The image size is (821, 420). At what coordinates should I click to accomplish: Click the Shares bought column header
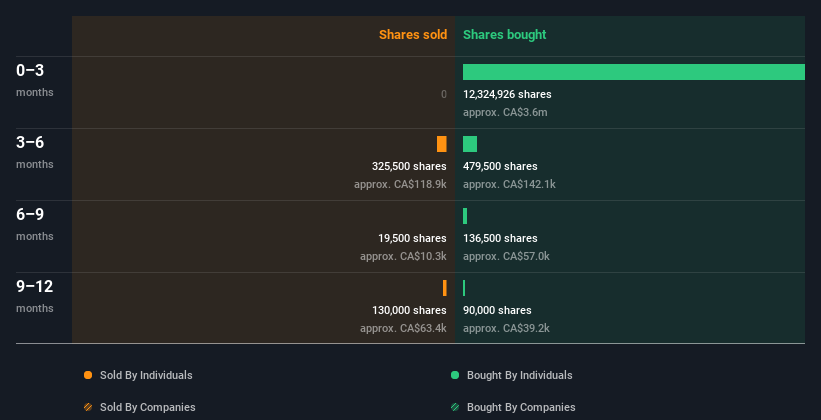point(505,35)
